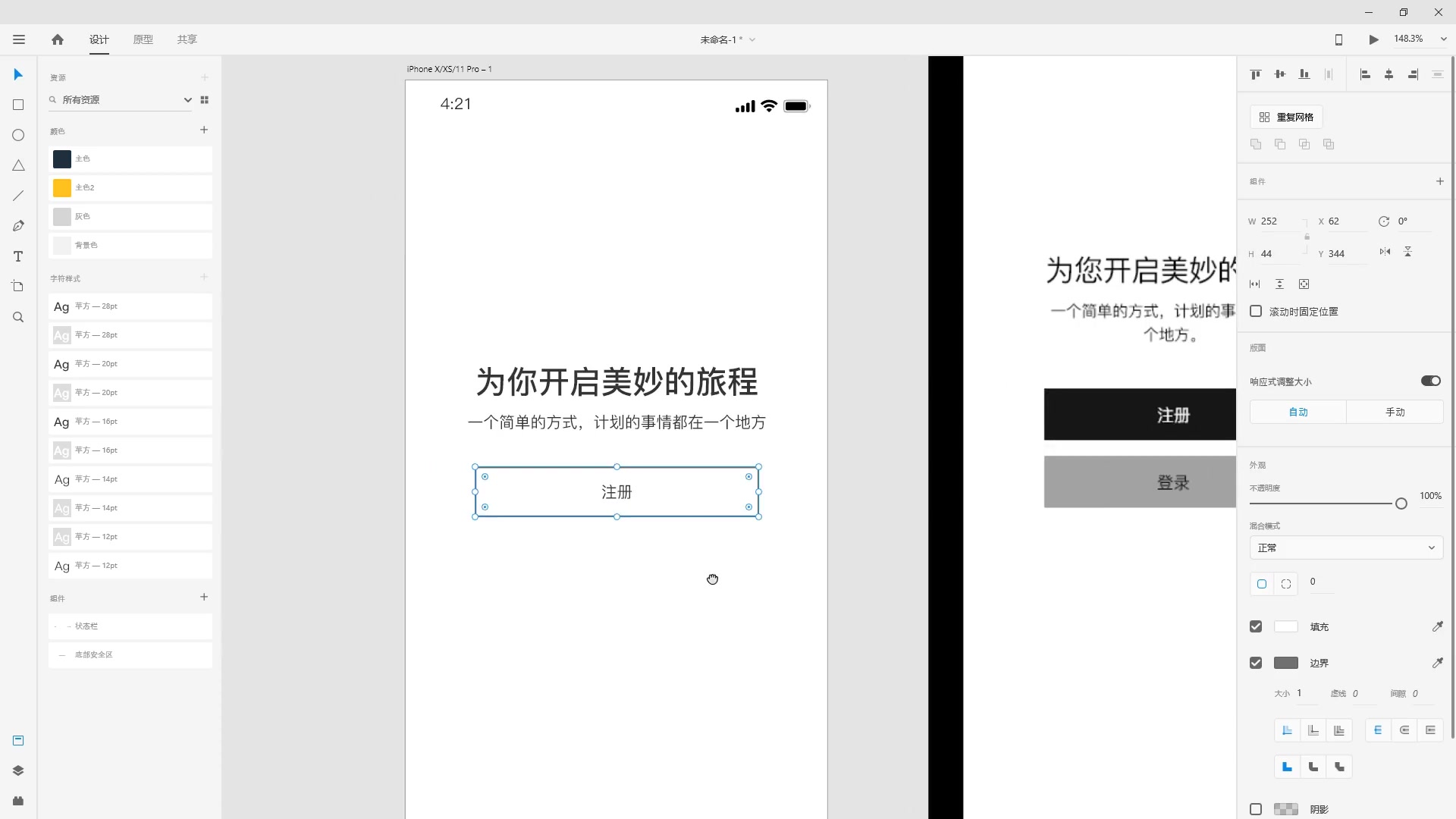Image resolution: width=1456 pixels, height=819 pixels.
Task: Switch to the 设计 Design tab
Action: (x=99, y=39)
